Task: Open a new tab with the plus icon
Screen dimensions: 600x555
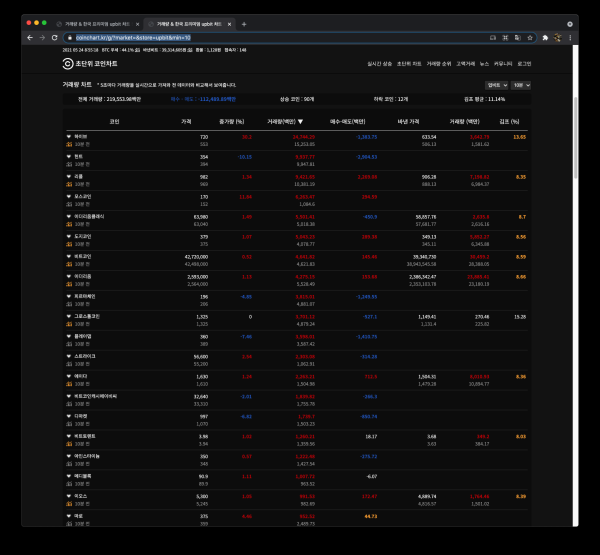Action: click(x=244, y=24)
